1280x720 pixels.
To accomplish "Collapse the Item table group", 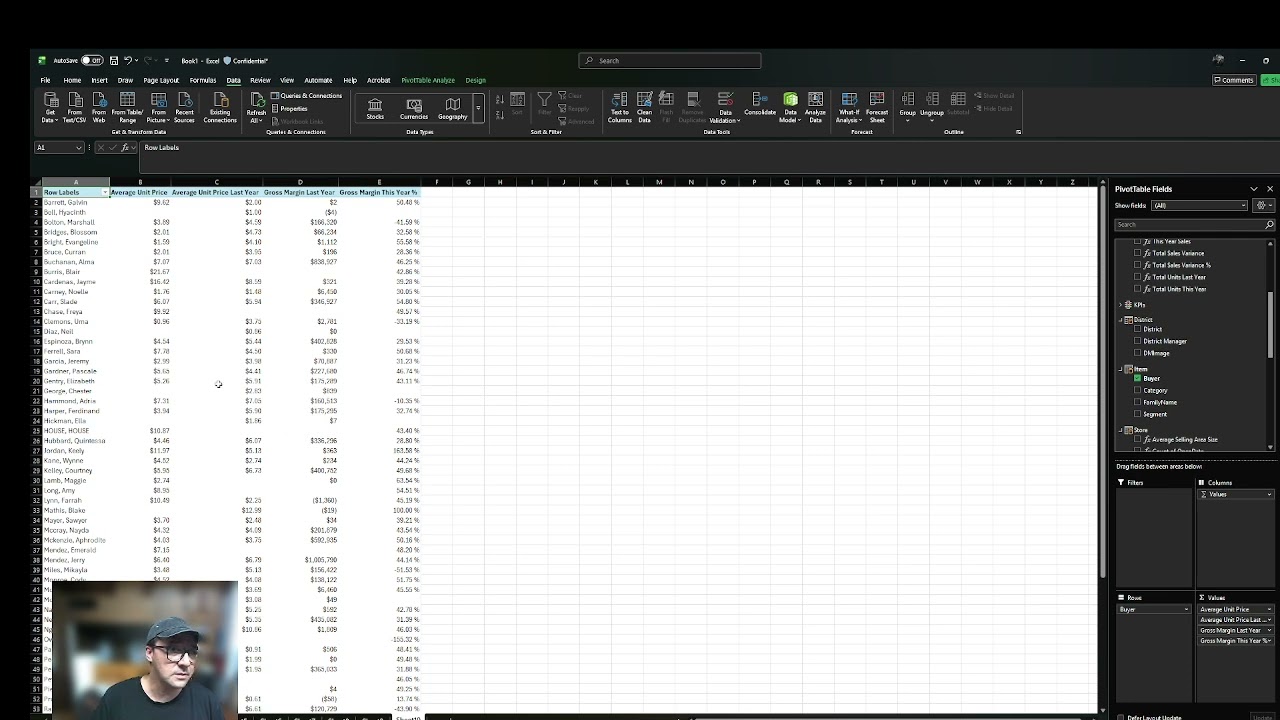I will (1120, 369).
